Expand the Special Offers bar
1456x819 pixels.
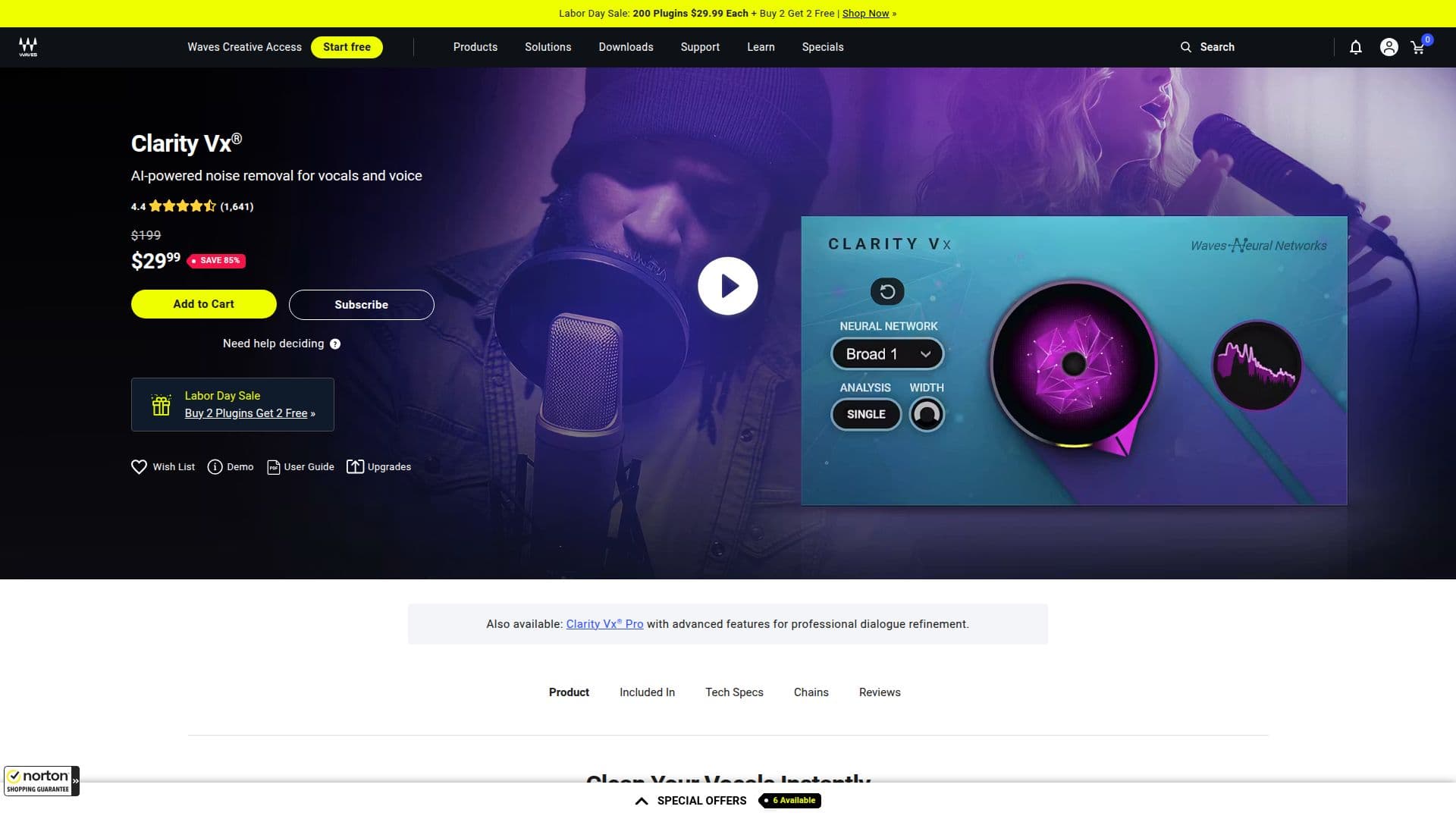point(642,801)
